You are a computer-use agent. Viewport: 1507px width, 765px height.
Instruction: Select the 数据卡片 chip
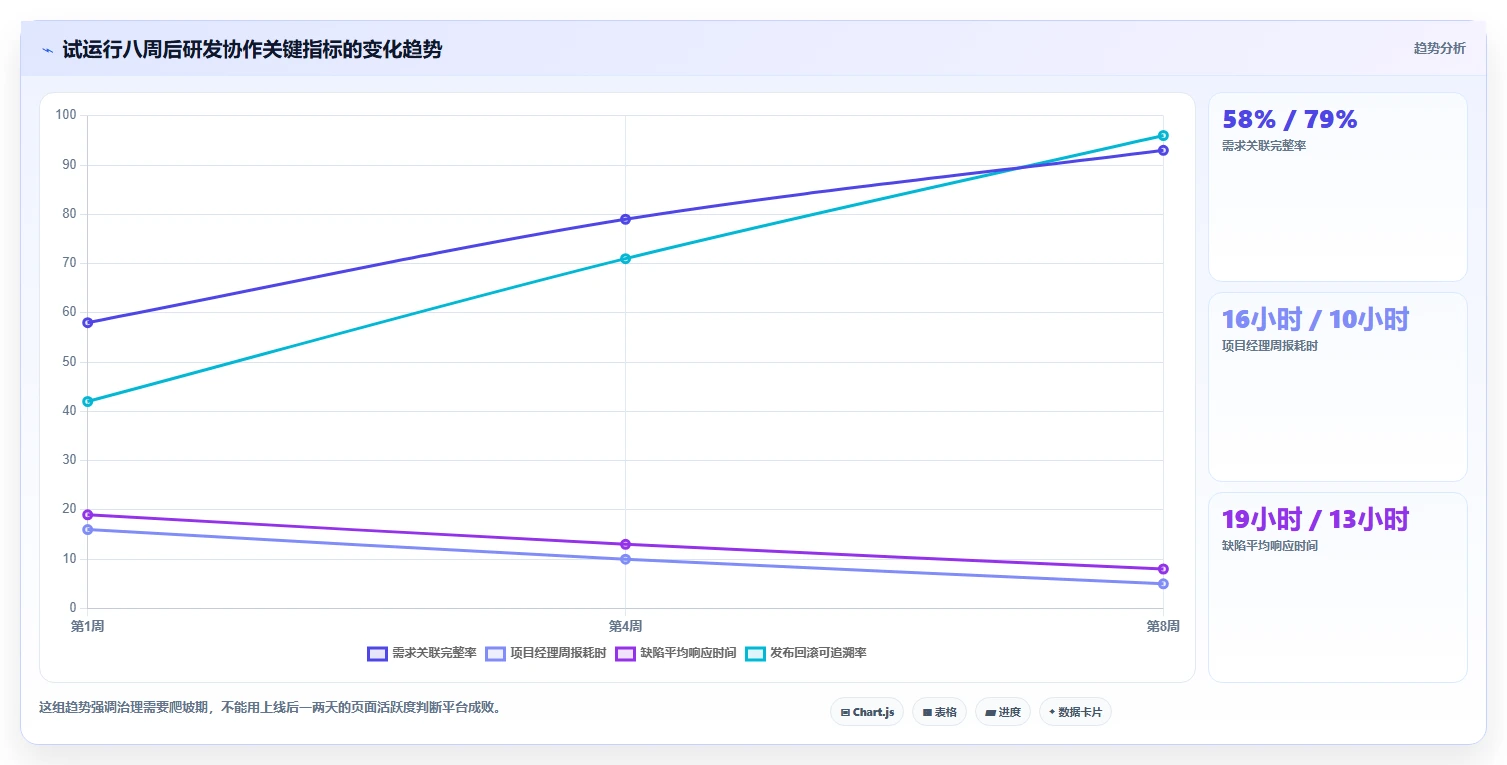(x=1075, y=712)
